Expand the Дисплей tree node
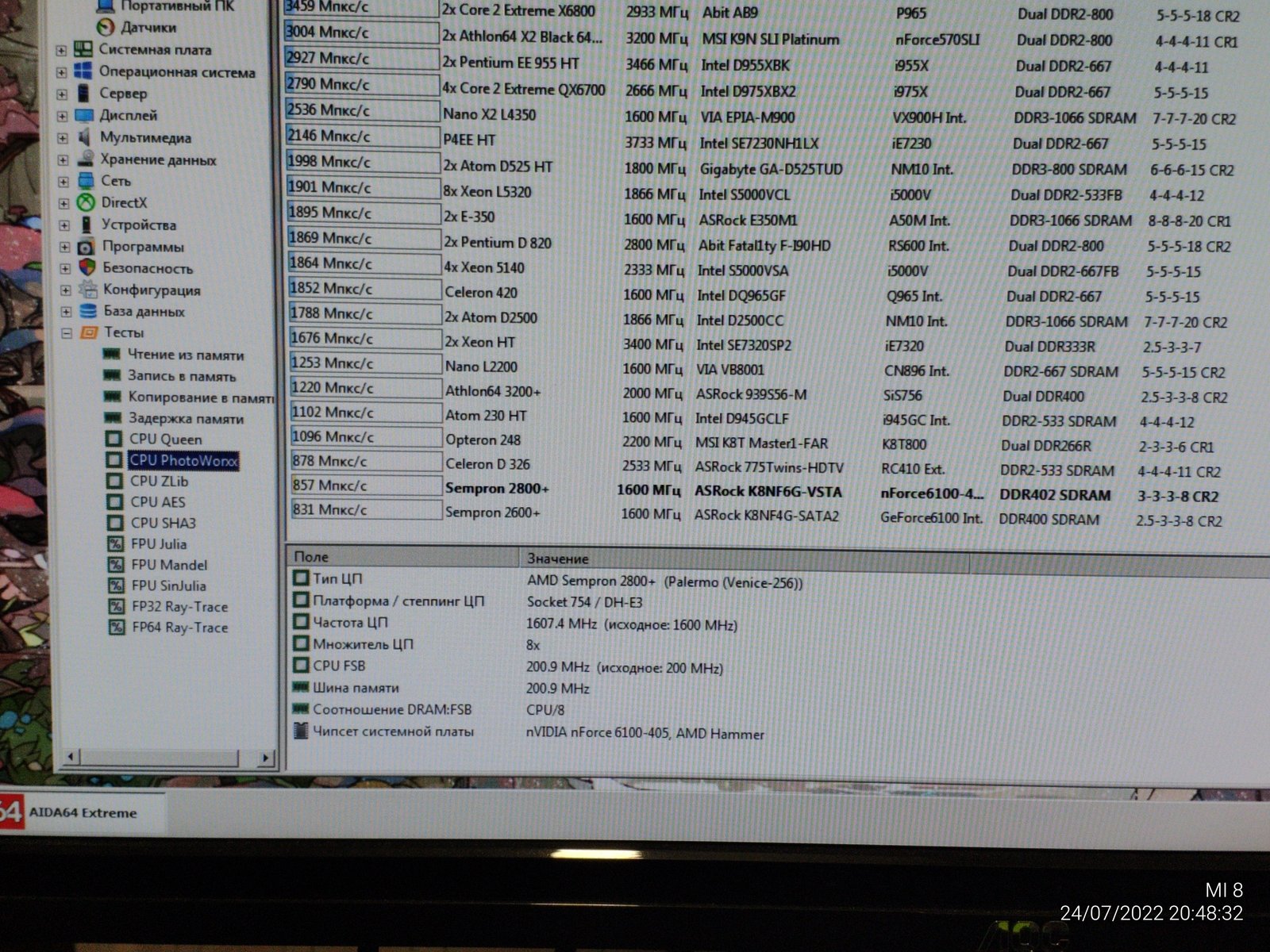The image size is (1270, 952). point(62,116)
